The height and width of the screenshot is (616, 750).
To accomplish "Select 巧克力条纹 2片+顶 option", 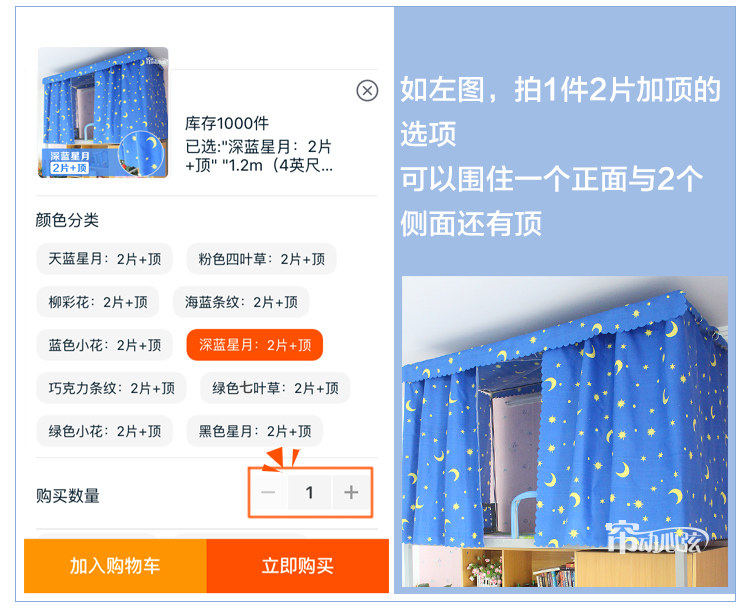I will (111, 388).
